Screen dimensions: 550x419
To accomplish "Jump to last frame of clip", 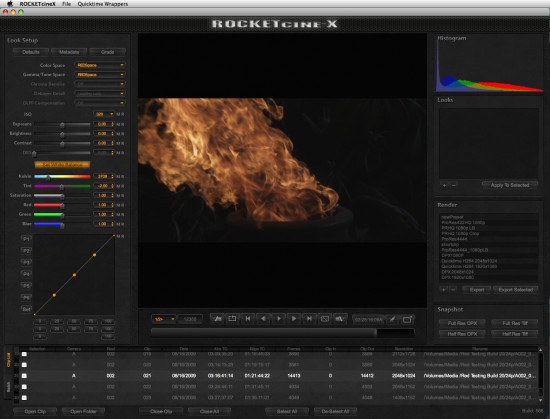I will coord(309,319).
